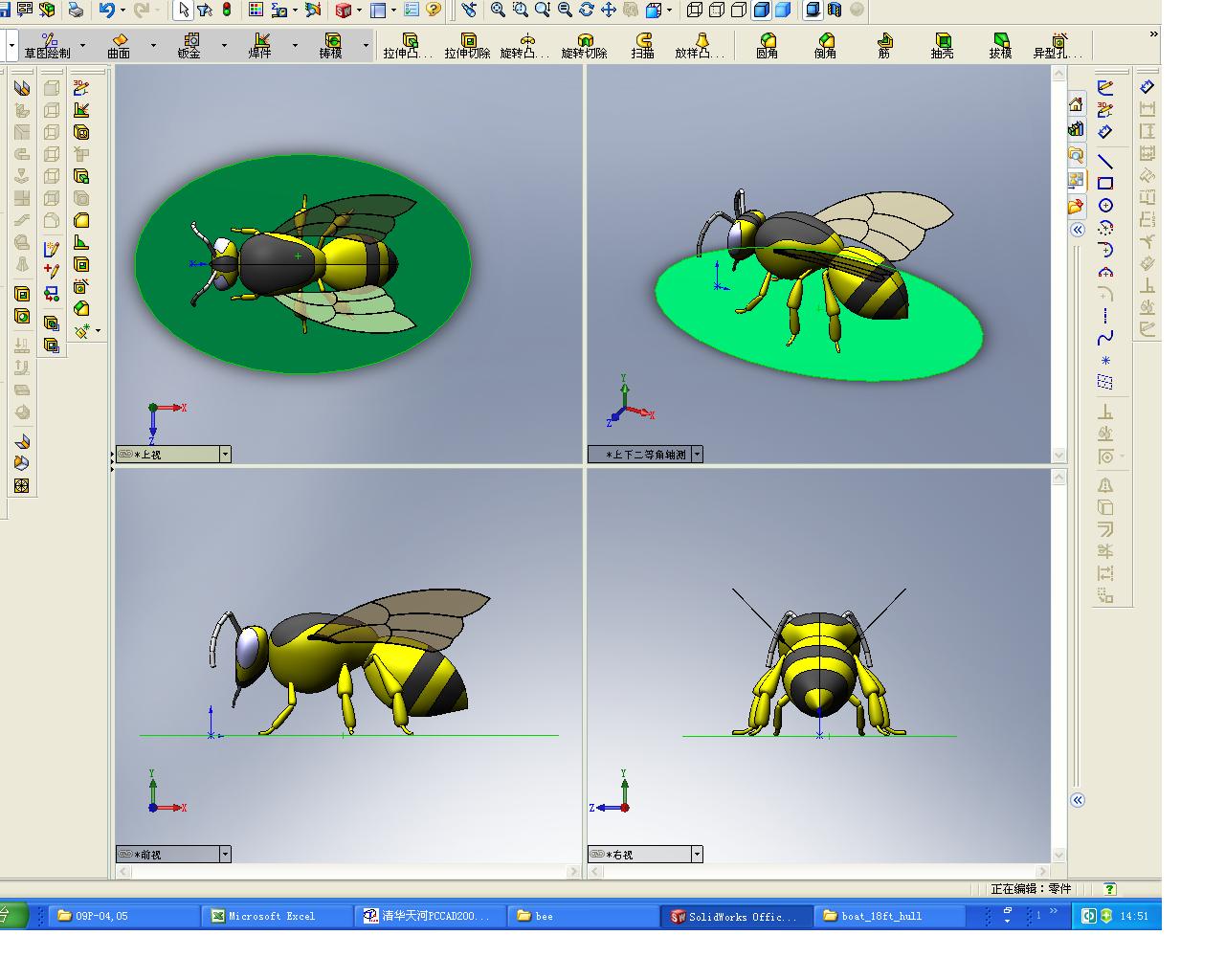Select the Pan view icon

[608, 11]
